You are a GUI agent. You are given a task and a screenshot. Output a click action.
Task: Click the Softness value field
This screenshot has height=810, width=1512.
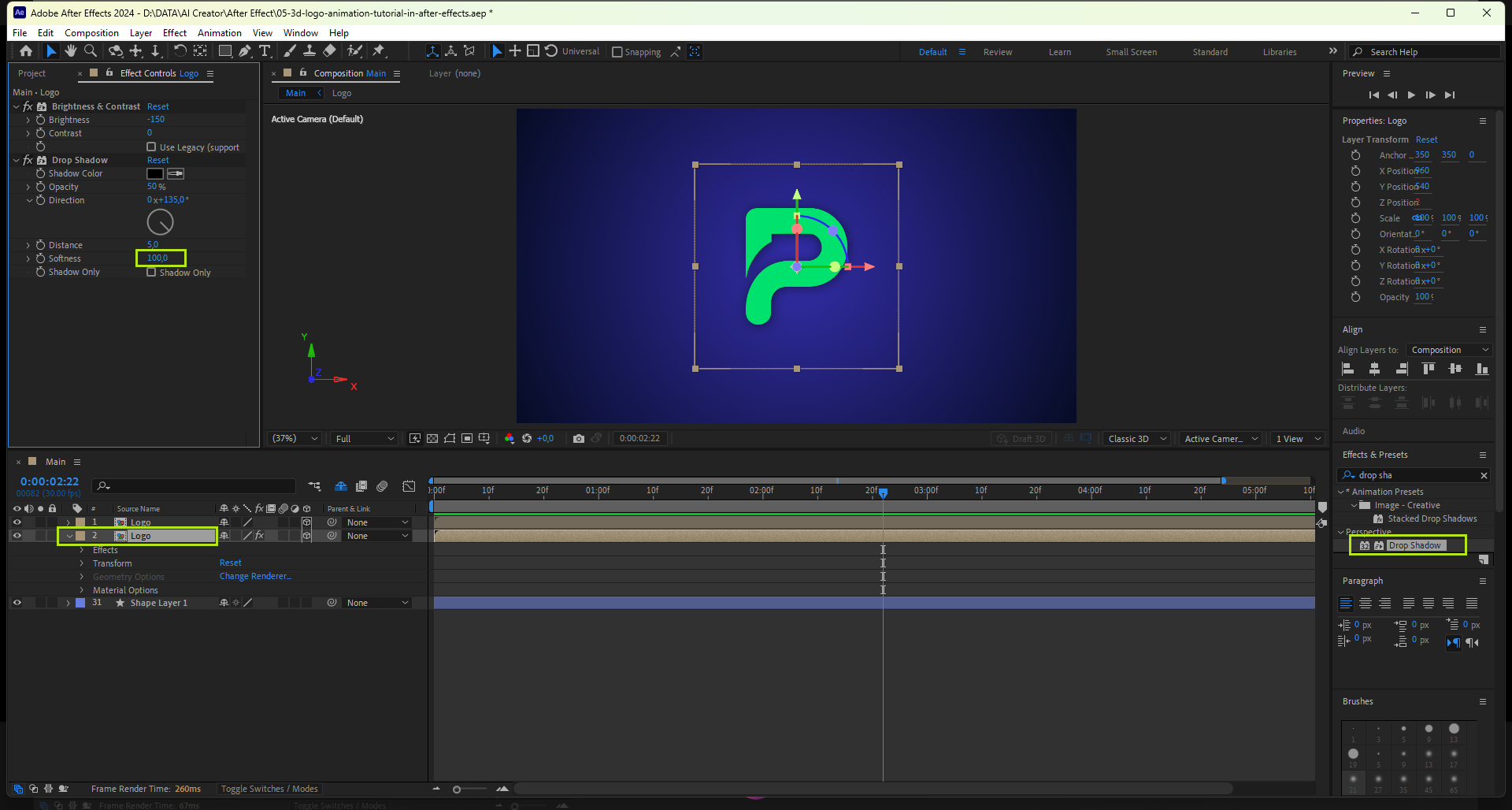pos(157,258)
